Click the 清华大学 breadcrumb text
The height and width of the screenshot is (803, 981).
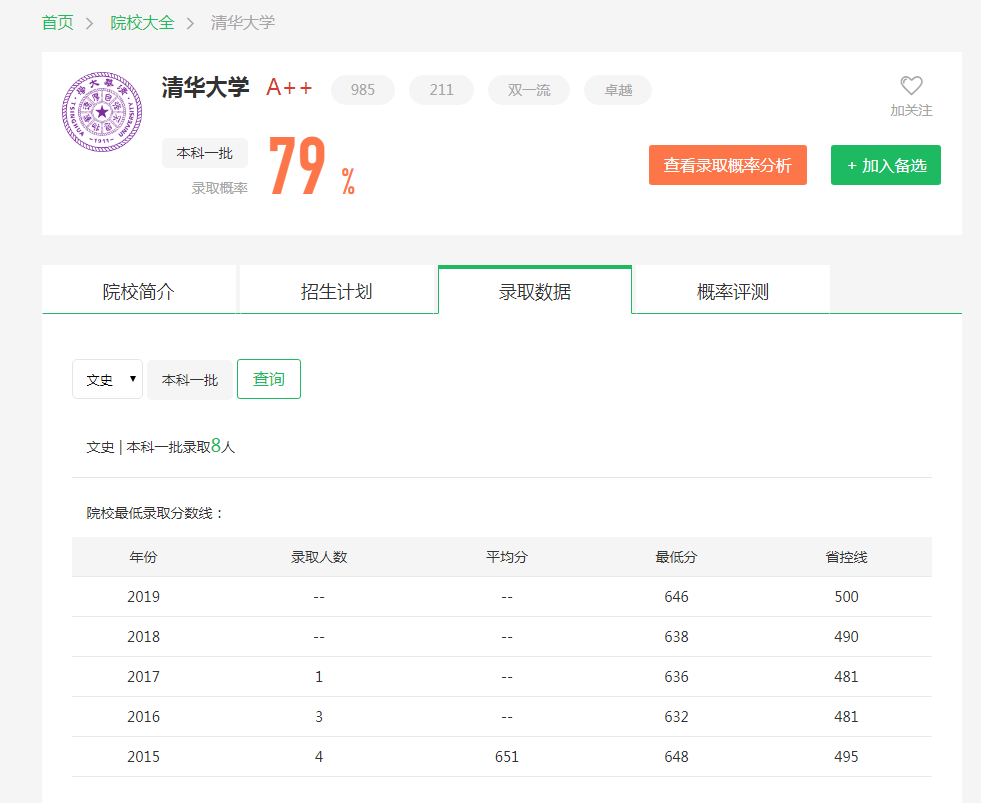pos(243,23)
